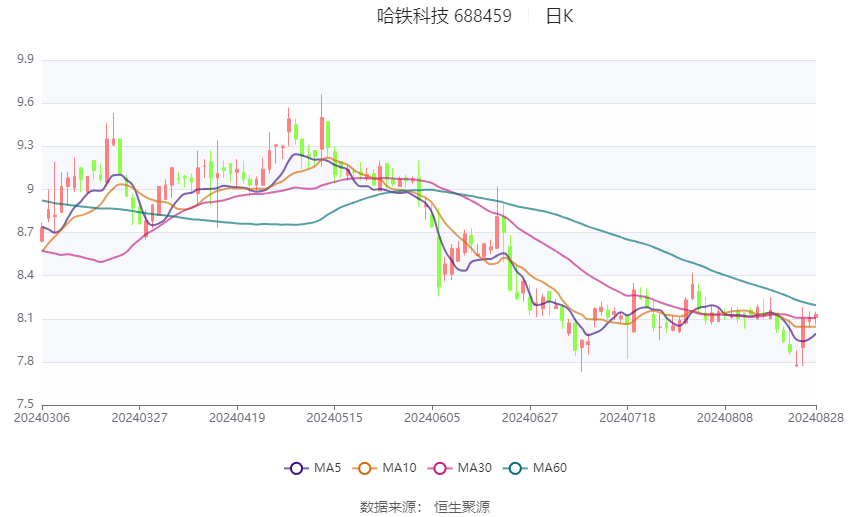Select the 20240828 date axis label

point(816,418)
